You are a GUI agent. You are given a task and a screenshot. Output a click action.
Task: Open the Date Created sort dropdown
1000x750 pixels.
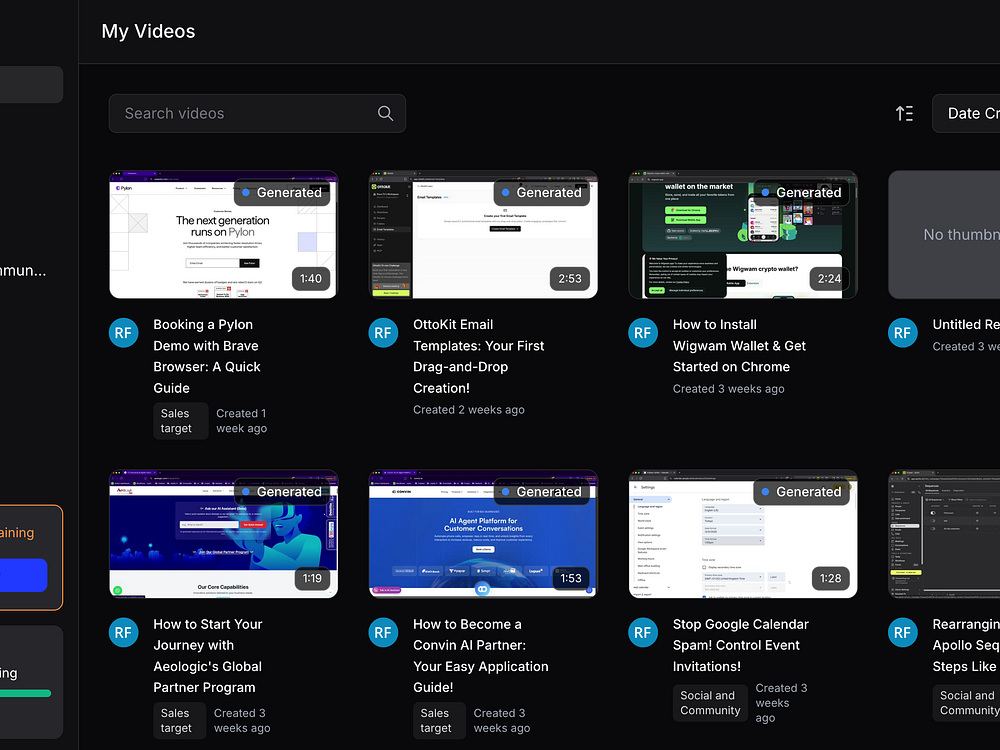(966, 114)
